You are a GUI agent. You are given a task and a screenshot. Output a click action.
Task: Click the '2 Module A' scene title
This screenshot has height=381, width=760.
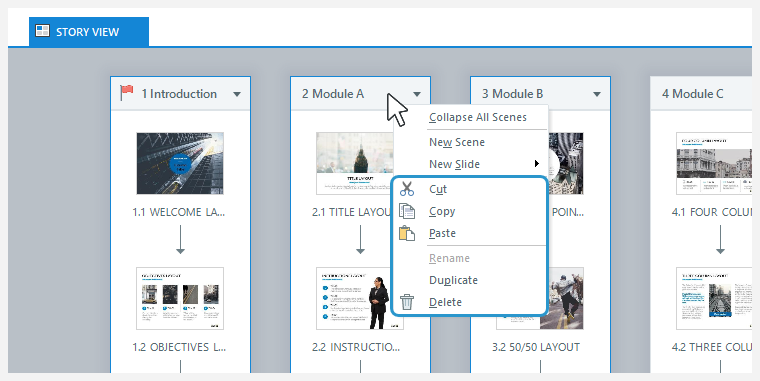(x=333, y=94)
